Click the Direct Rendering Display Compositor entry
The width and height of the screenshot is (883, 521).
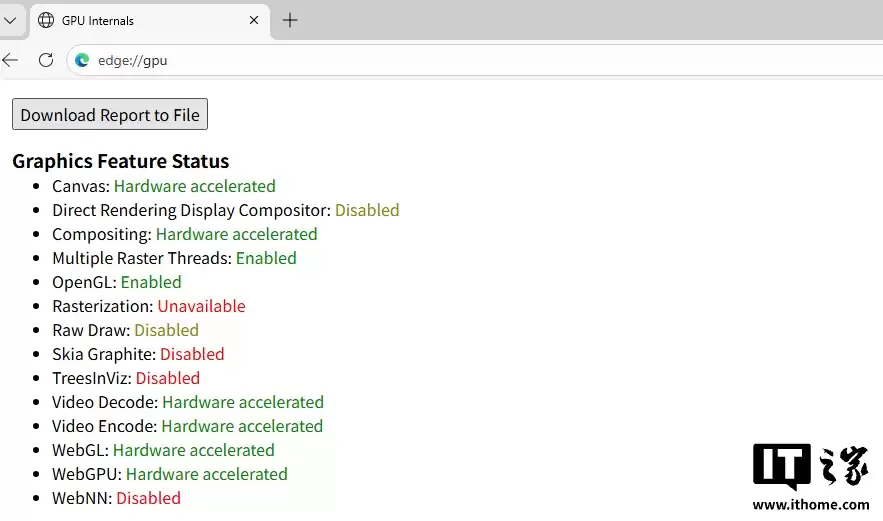coord(225,210)
